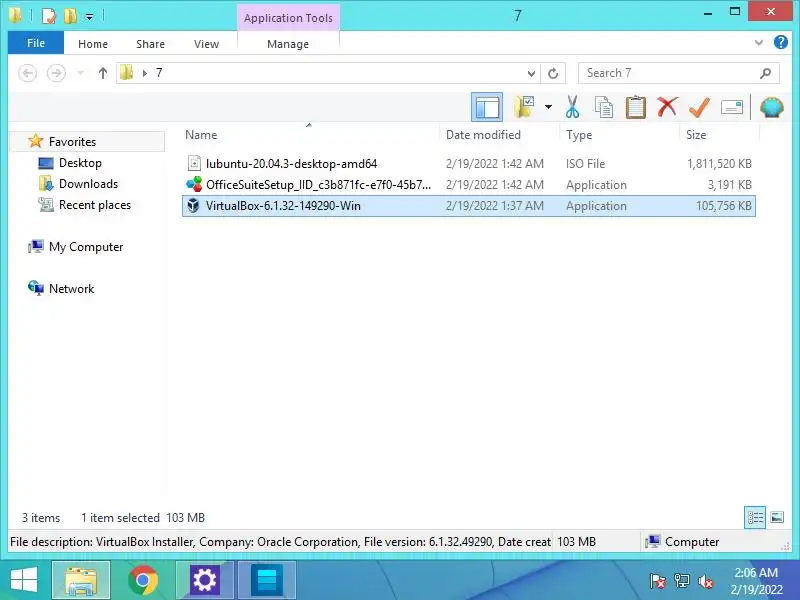Click the Paste clipboard toolbar icon

636,107
